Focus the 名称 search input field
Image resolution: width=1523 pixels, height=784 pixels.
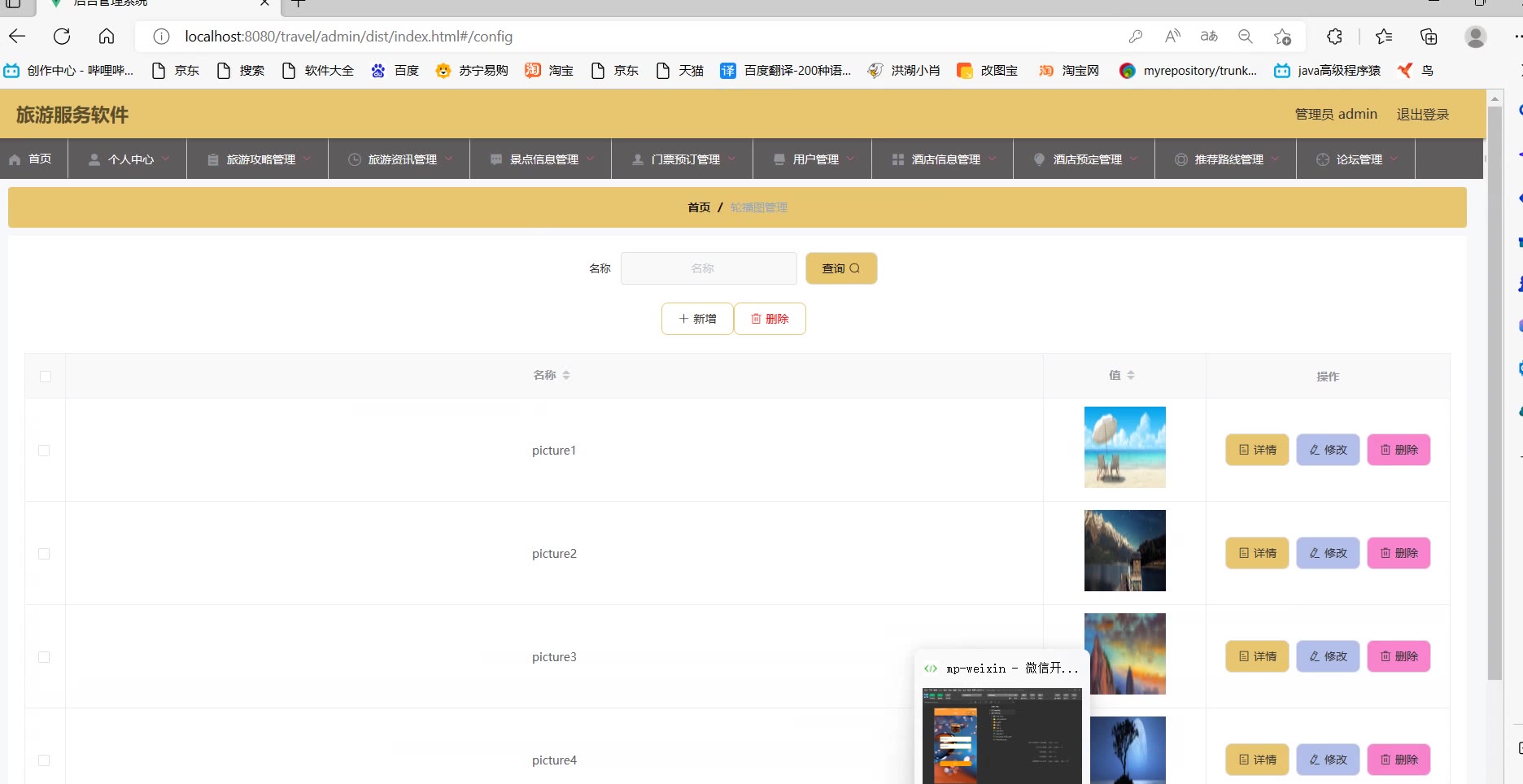[709, 268]
